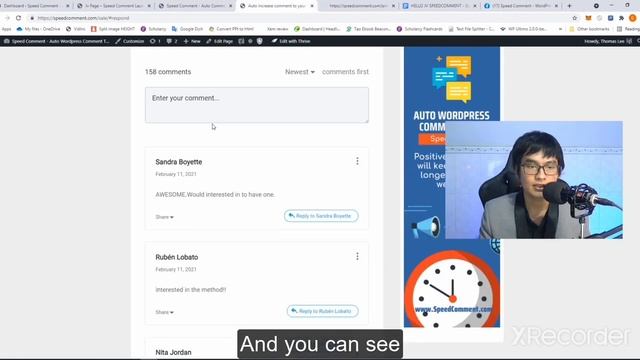
Task: Open the Apps bookmarks shortcut
Action: pos(7,29)
